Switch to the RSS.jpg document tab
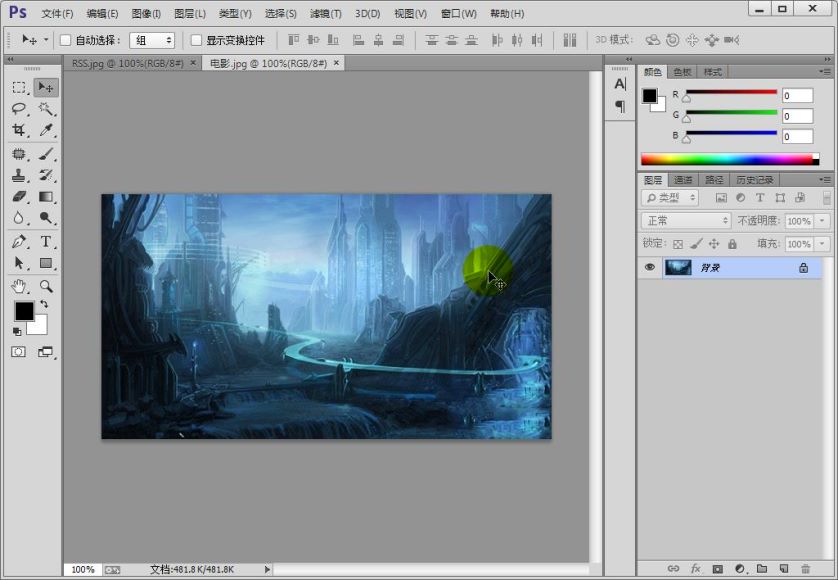Viewport: 838px width, 580px height. click(x=128, y=63)
